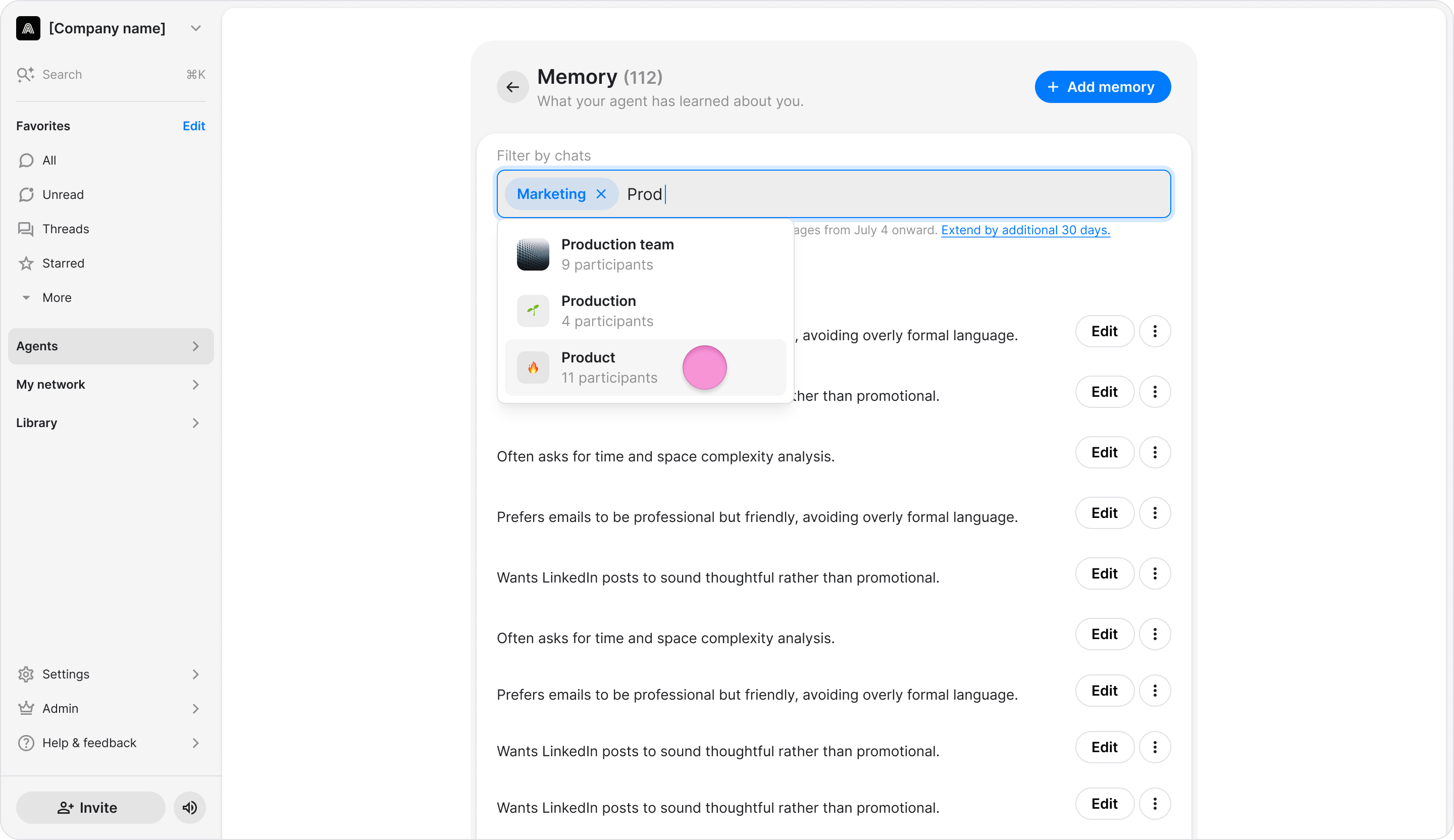Open options for last LinkedIn posts memory

(x=1155, y=804)
